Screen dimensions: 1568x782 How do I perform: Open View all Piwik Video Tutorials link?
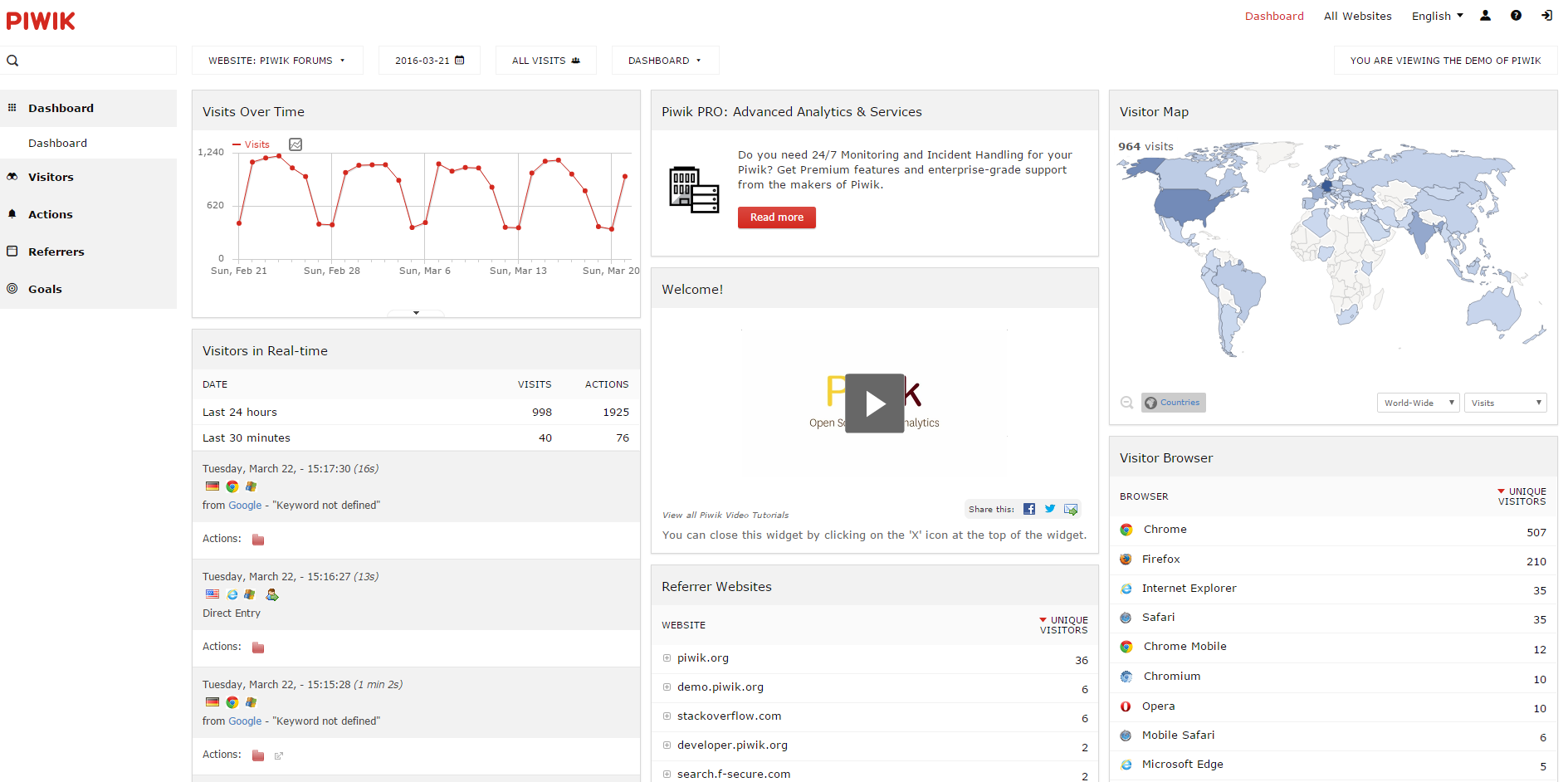[x=725, y=516]
